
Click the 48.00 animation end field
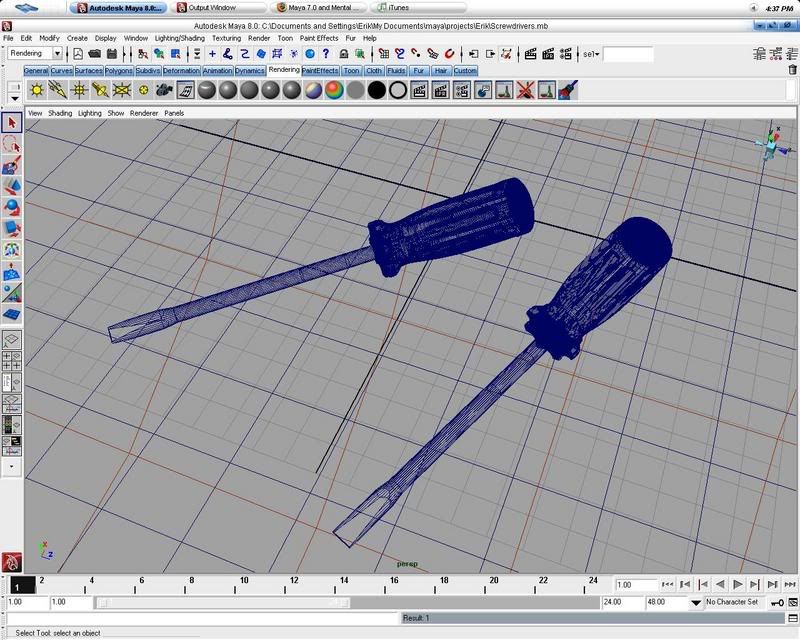point(666,603)
